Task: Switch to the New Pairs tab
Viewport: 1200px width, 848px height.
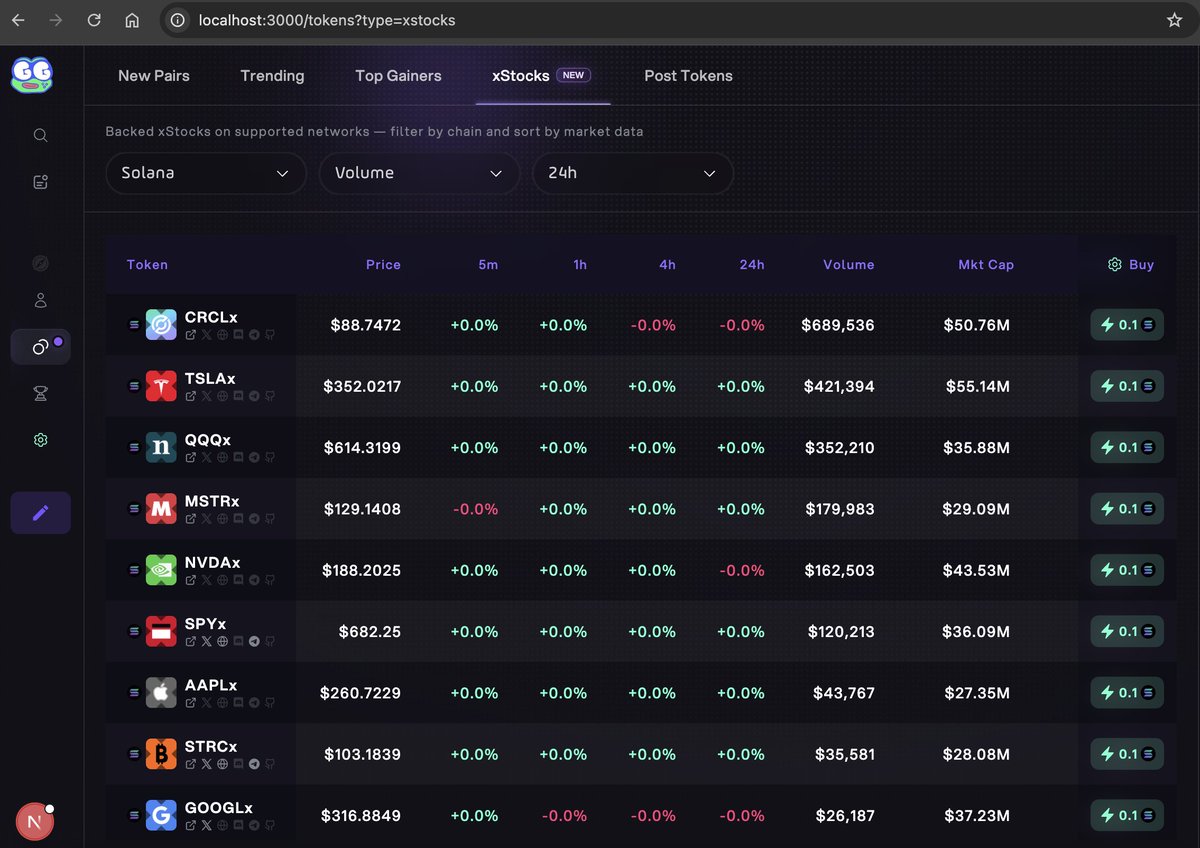Action: coord(154,76)
